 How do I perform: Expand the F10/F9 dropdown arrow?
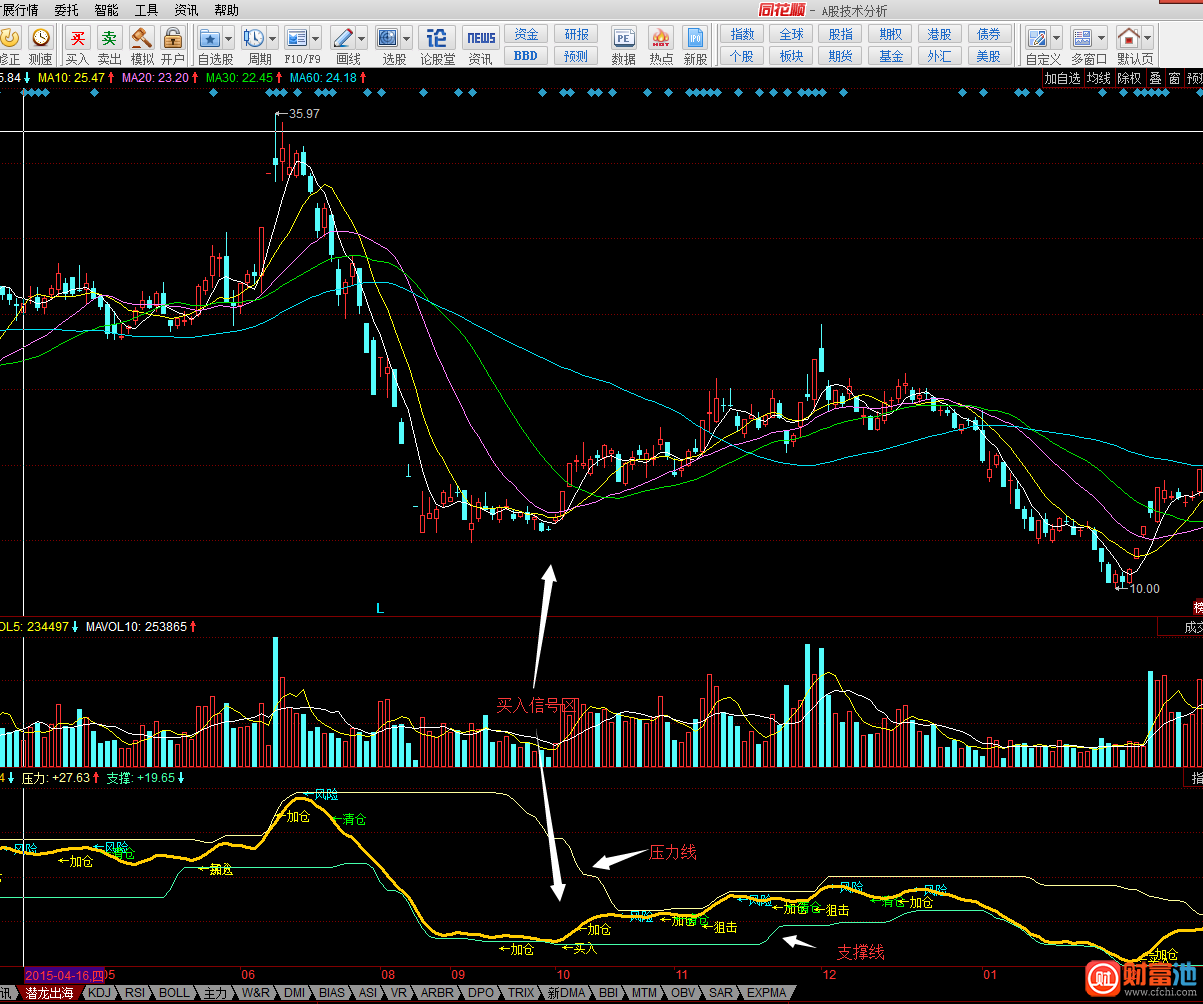pyautogui.click(x=315, y=38)
